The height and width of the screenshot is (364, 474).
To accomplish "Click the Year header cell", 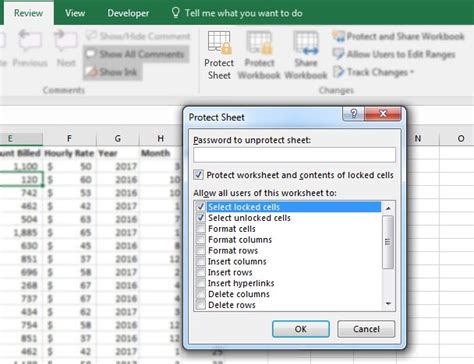I will click(117, 153).
